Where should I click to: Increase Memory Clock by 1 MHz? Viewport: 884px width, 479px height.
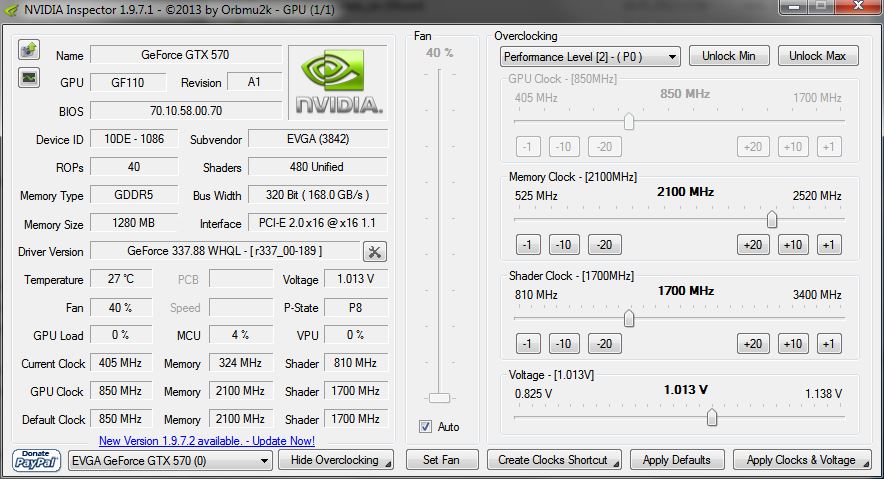click(x=829, y=245)
